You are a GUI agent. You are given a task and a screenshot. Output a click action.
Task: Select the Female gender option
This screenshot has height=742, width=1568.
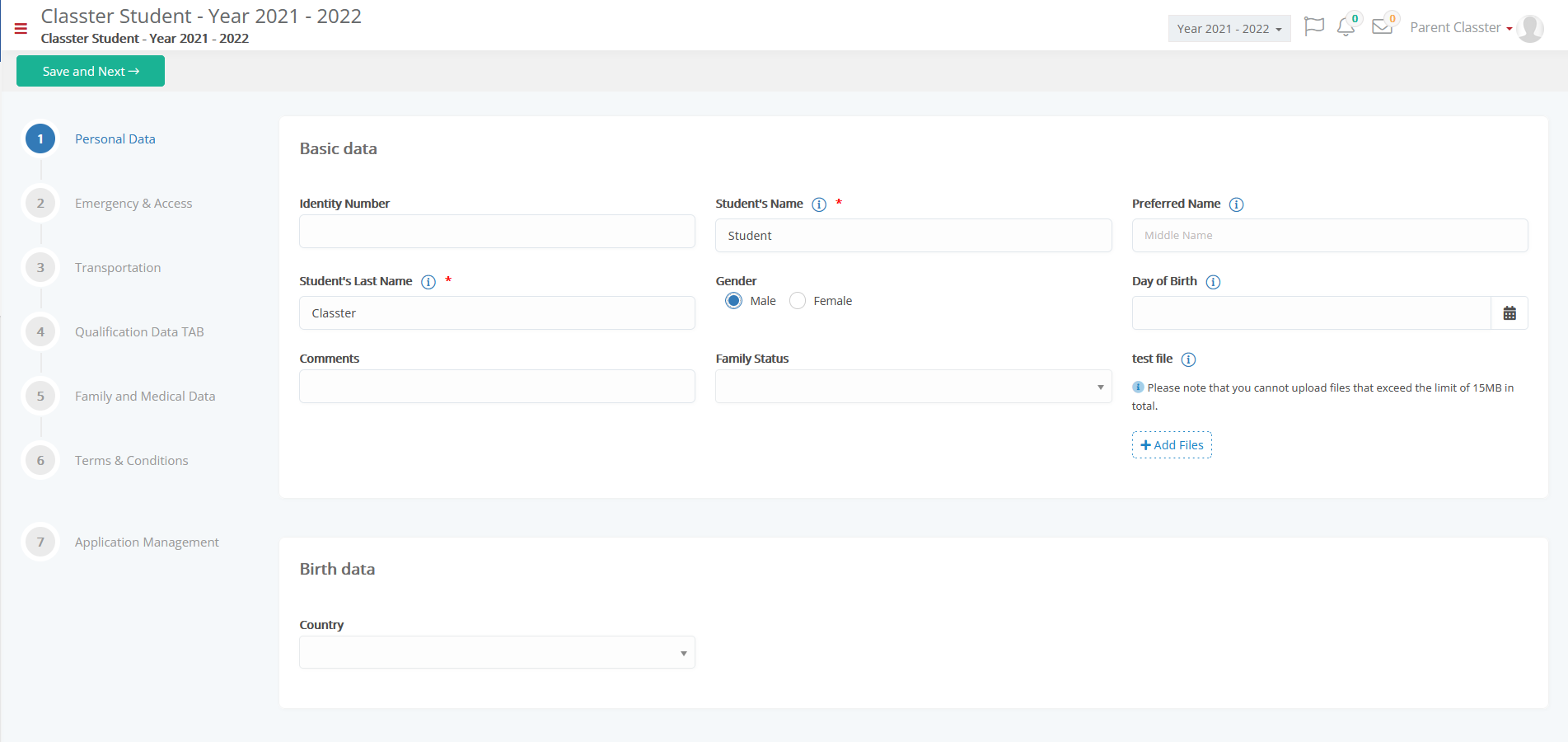(x=798, y=301)
